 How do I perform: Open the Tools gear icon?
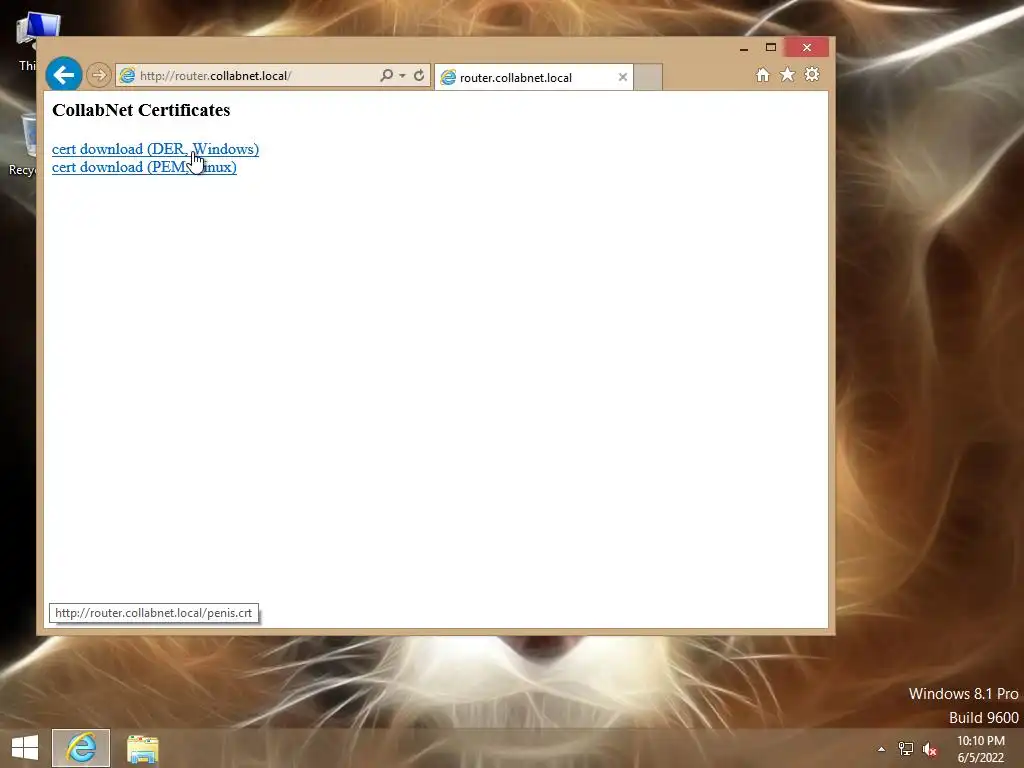[x=812, y=74]
